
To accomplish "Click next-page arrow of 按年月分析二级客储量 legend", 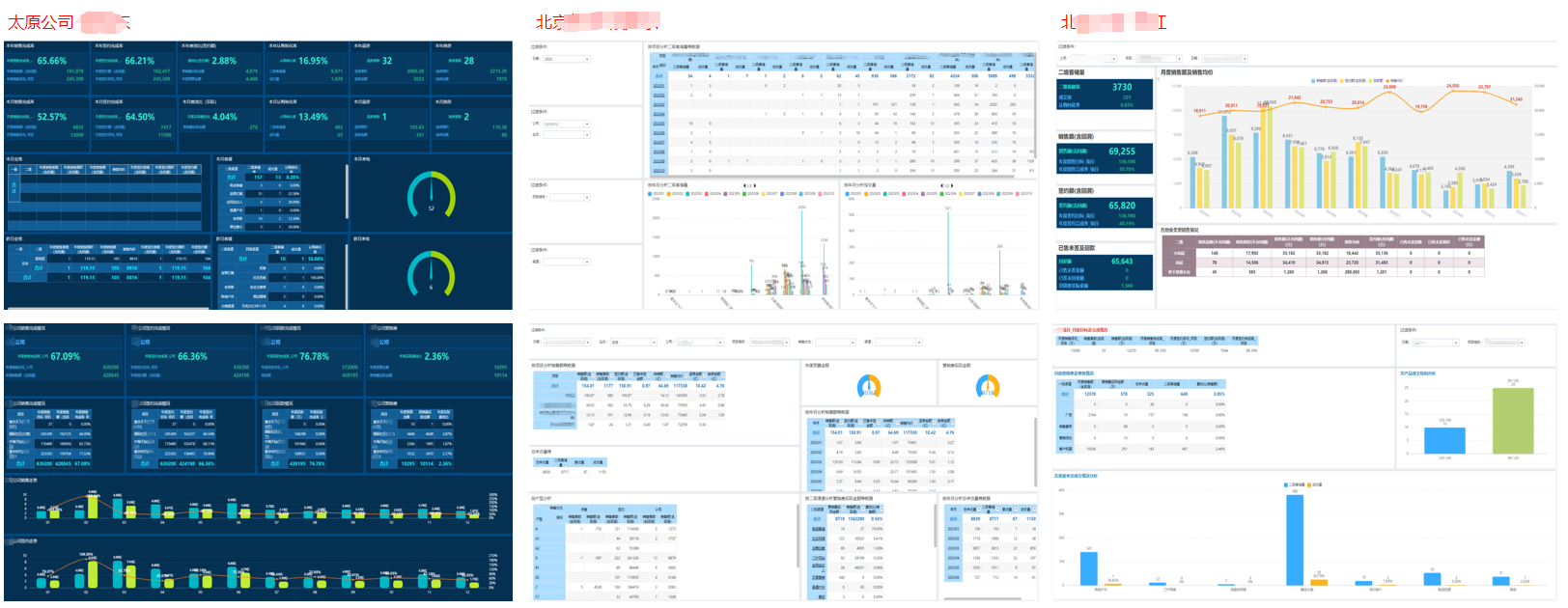I will [x=755, y=185].
